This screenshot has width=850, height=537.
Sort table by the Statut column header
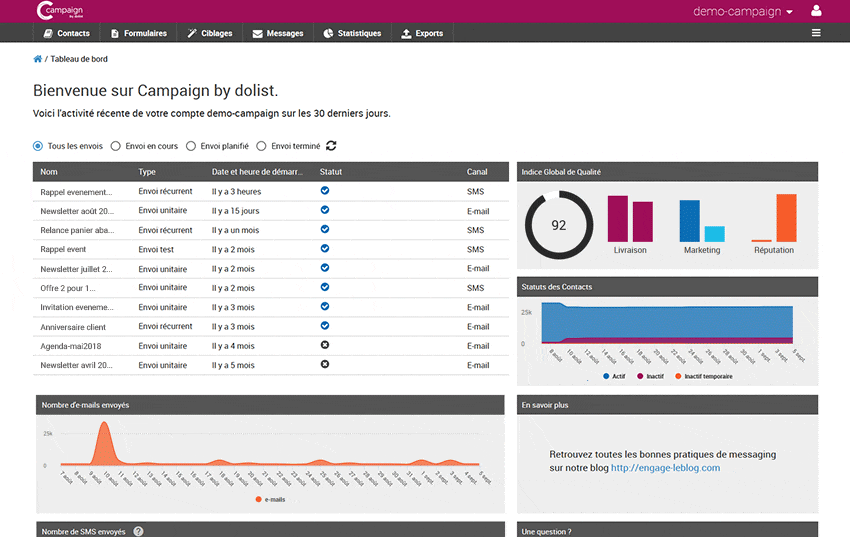click(331, 172)
